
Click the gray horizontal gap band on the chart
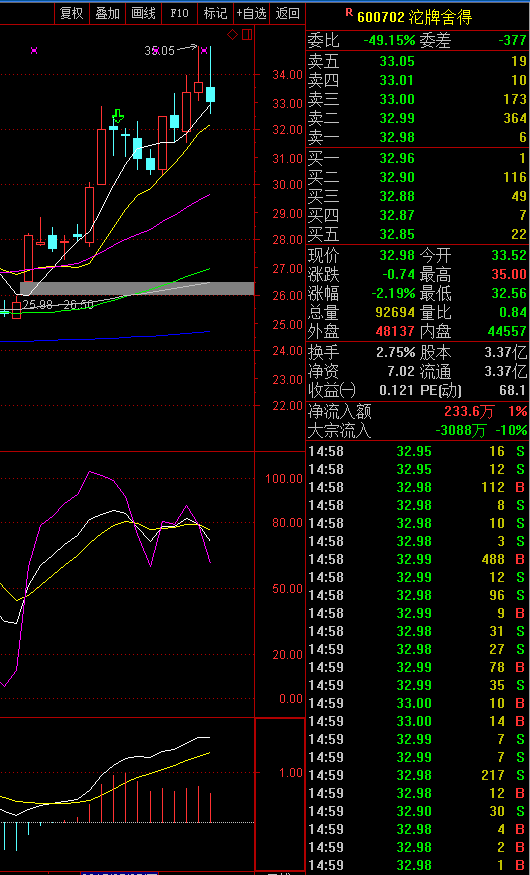pos(137,288)
